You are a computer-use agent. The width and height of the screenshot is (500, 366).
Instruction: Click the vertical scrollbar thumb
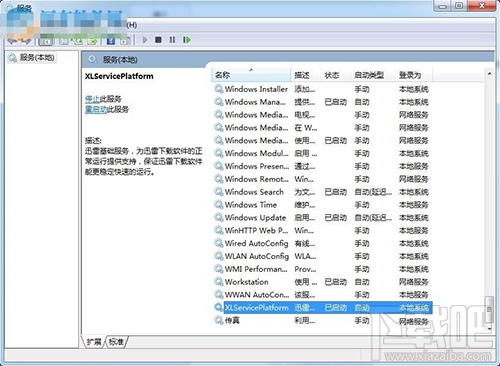coord(489,310)
